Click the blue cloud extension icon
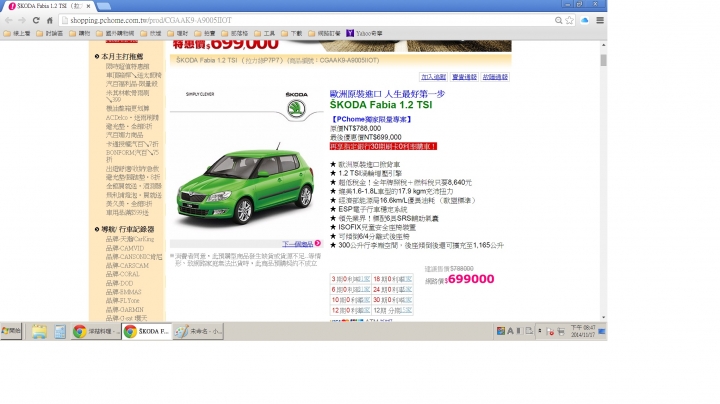The image size is (720, 404). pyautogui.click(x=585, y=20)
